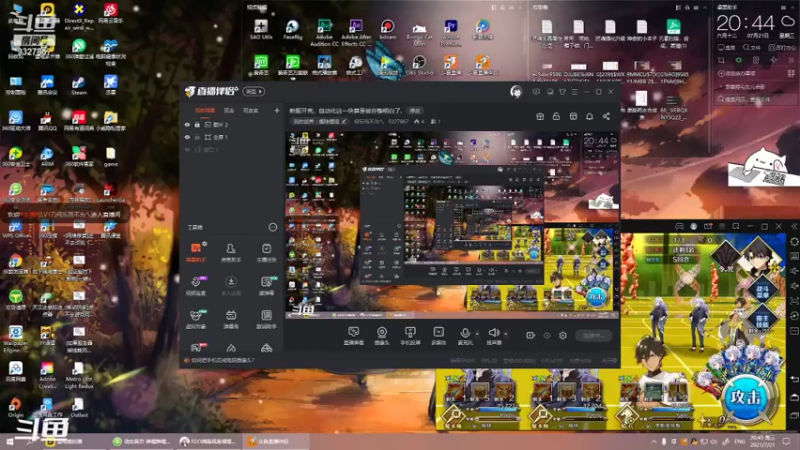This screenshot has width=800, height=450.
Task: Mute the microphone in the bottom toolbar
Action: 465,336
